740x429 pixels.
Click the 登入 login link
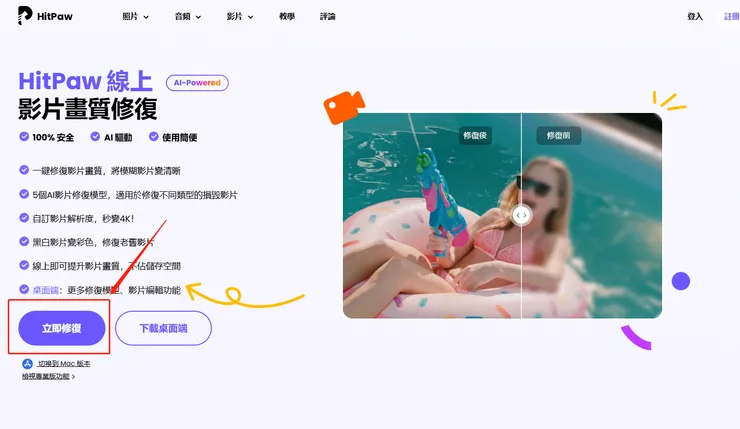pyautogui.click(x=695, y=17)
